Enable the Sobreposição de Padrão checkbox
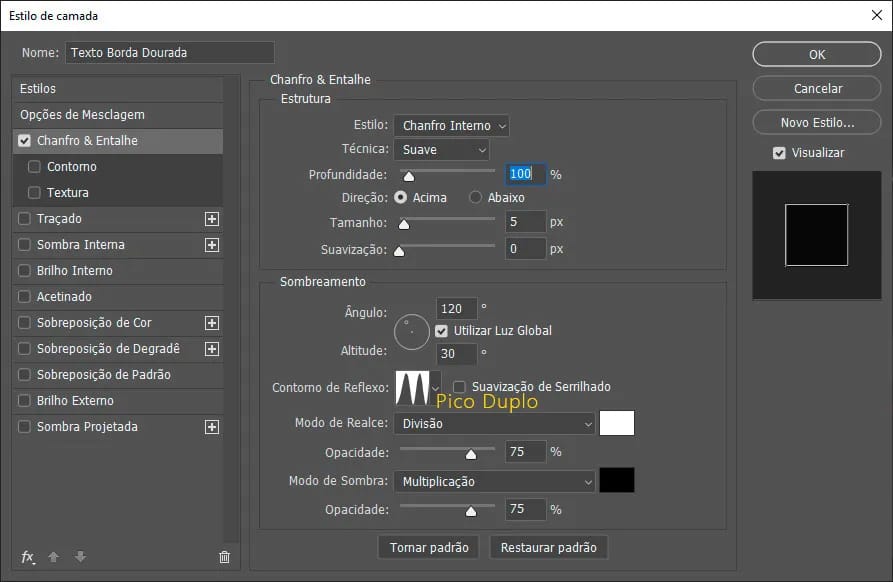The width and height of the screenshot is (893, 582). (x=24, y=375)
